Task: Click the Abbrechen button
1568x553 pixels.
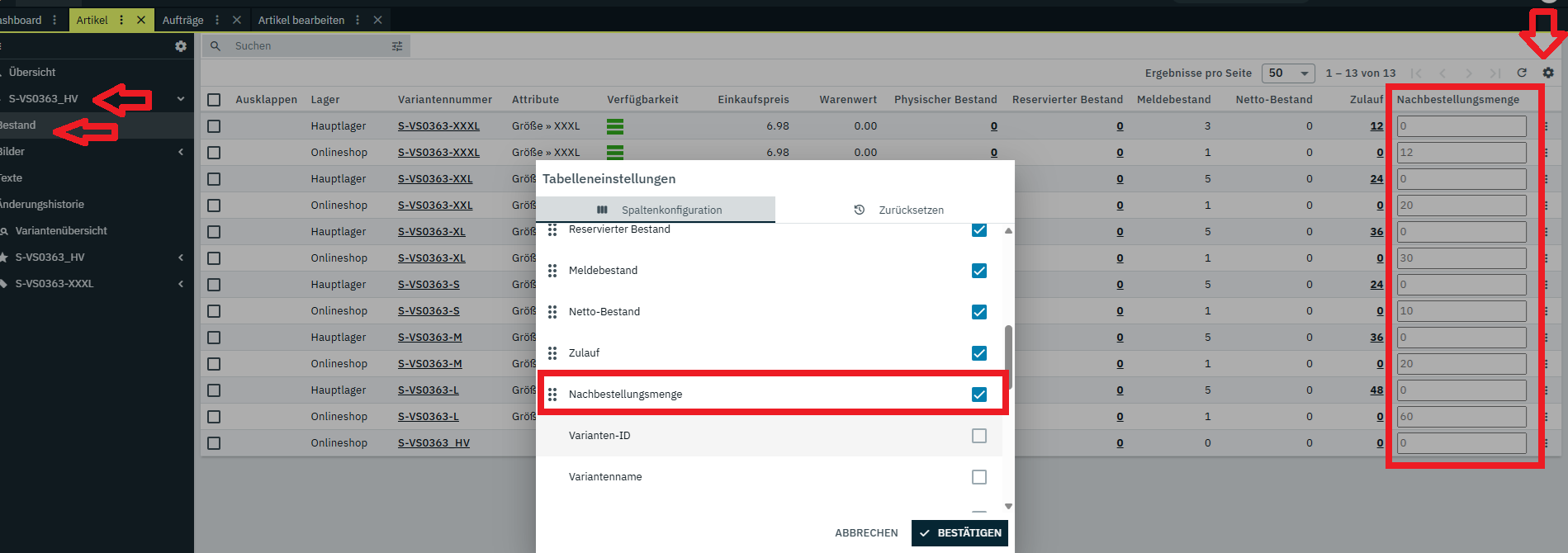Action: [866, 533]
